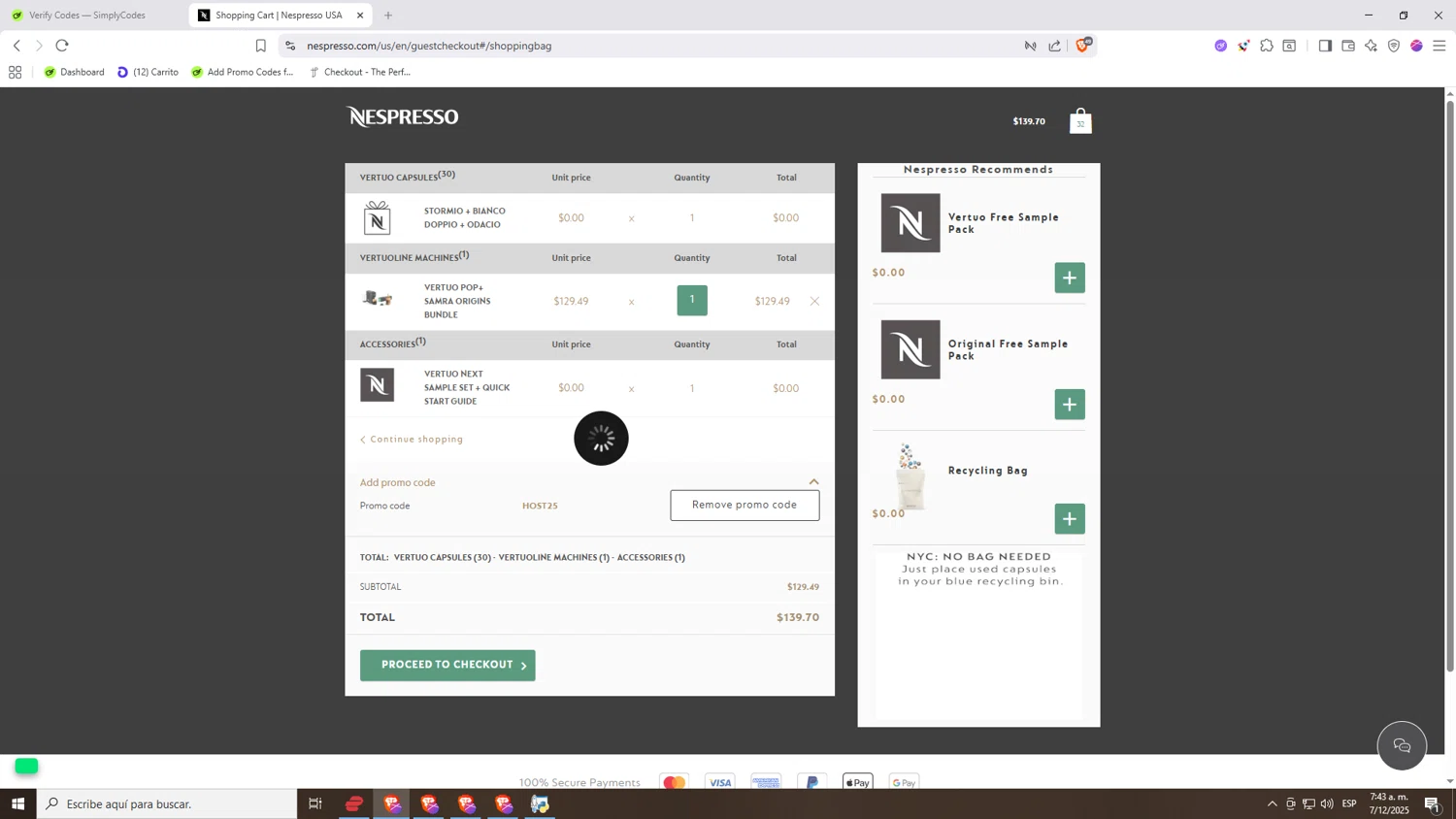Viewport: 1456px width, 819px height.
Task: Select the Shopping Cart | Nespresso USA tab
Action: [x=279, y=16]
